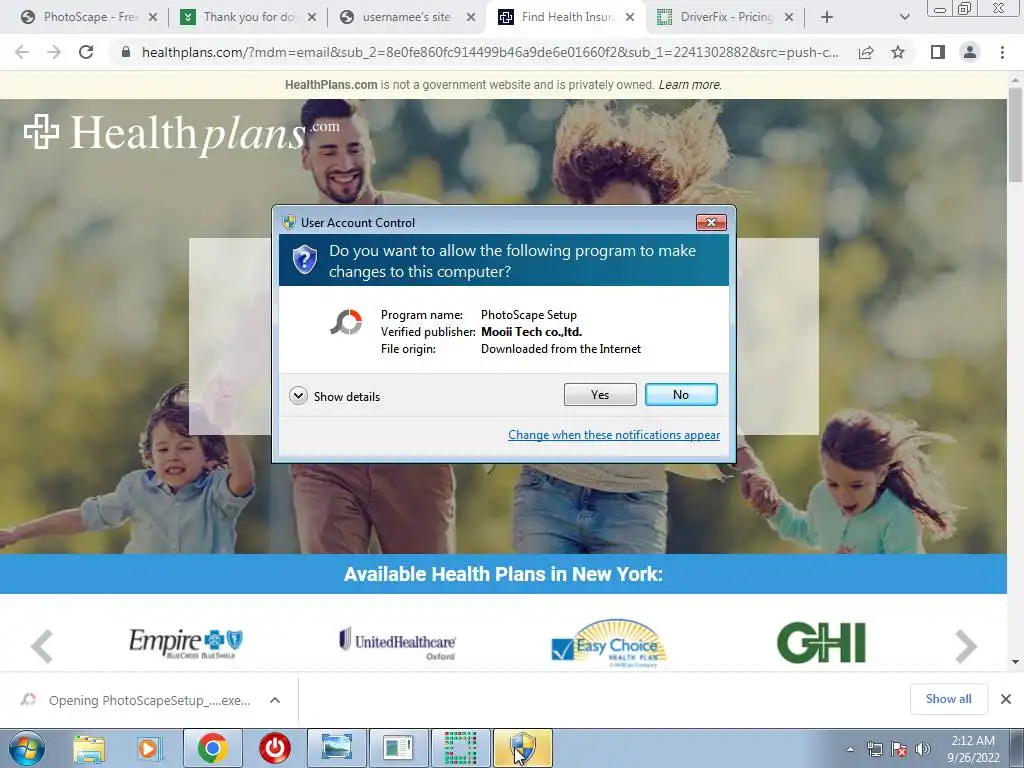Click the page vertical scrollbar thumb
The height and width of the screenshot is (768, 1024).
[1015, 134]
